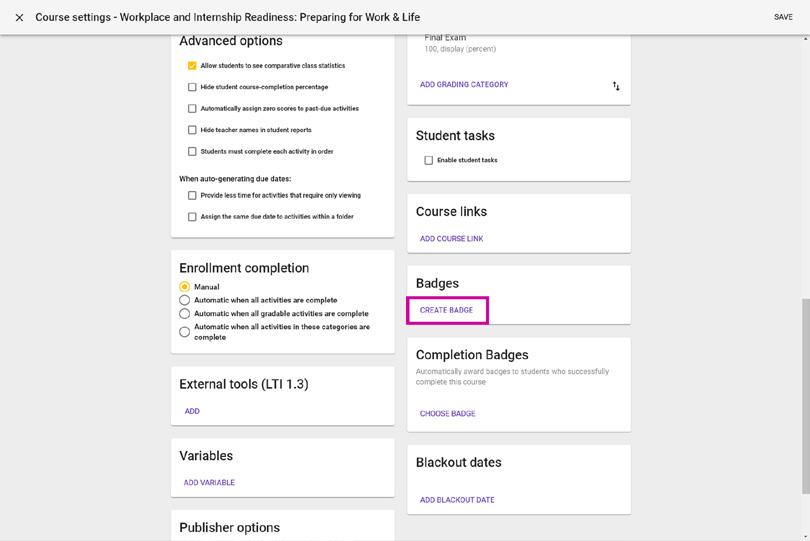
Task: Click CHOOSE BADGE under Completion Badges
Action: point(447,413)
